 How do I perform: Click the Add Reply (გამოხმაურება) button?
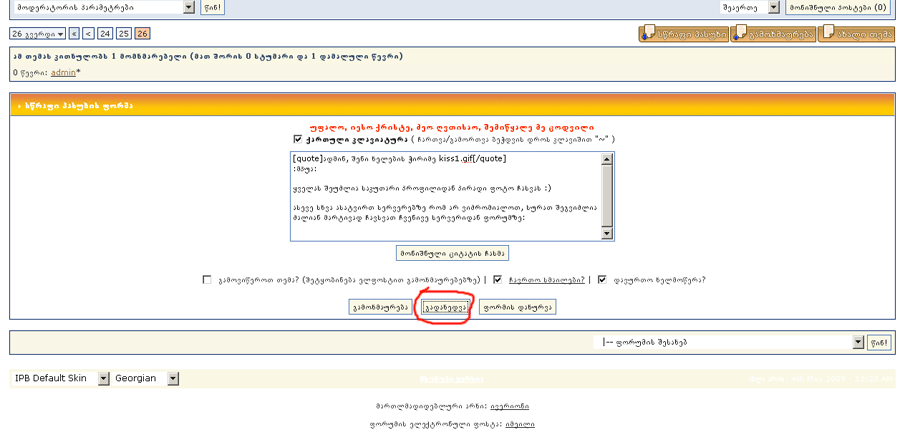coord(772,34)
